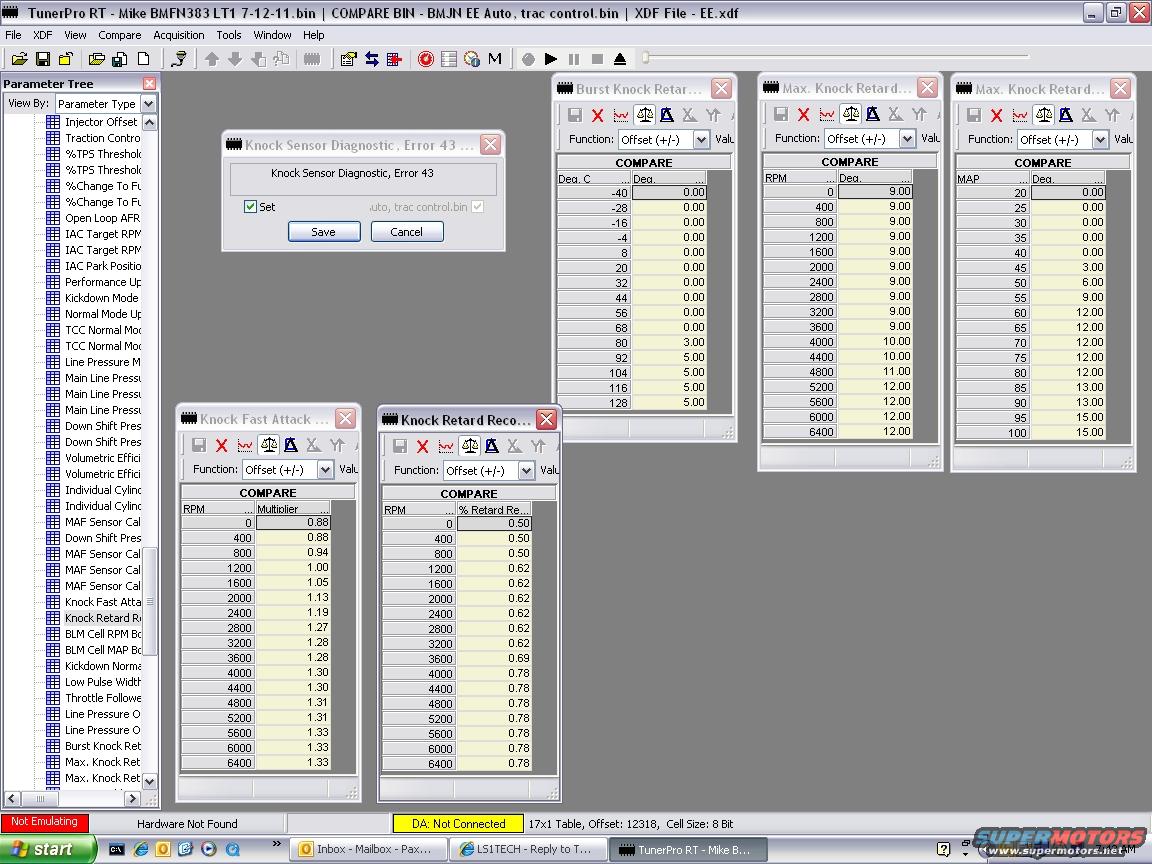Close the Parameter Tree panel
Image resolution: width=1152 pixels, height=864 pixels.
click(149, 84)
